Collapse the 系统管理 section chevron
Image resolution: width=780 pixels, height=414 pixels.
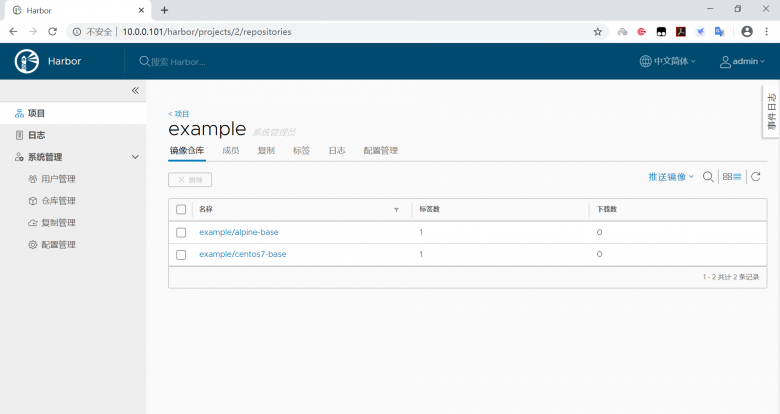point(135,157)
